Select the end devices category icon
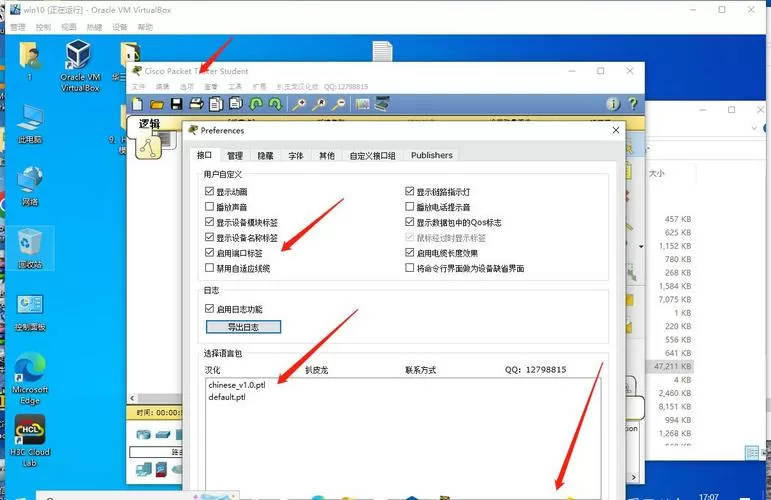The width and height of the screenshot is (771, 500). click(144, 470)
